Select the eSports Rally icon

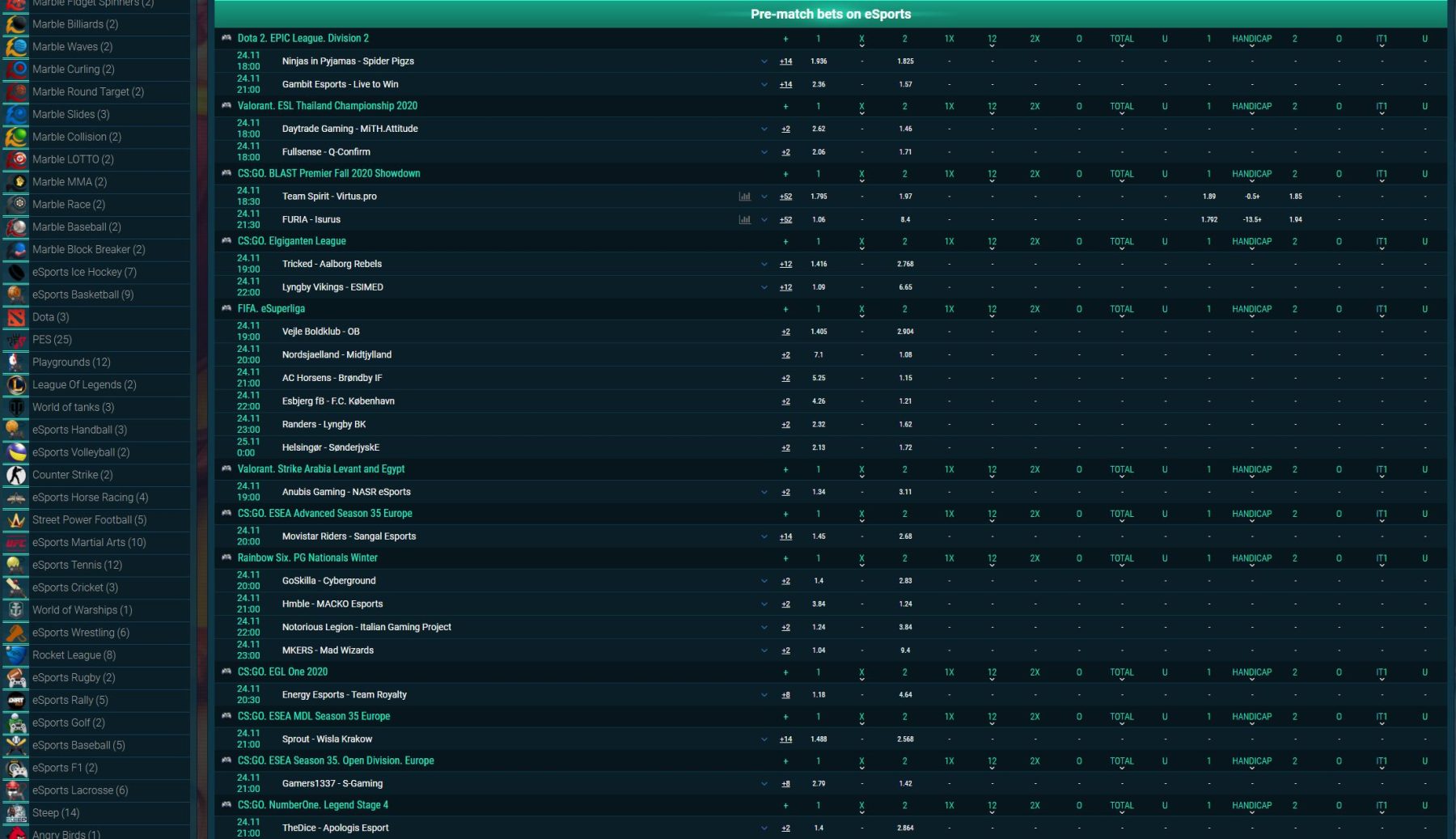(16, 701)
